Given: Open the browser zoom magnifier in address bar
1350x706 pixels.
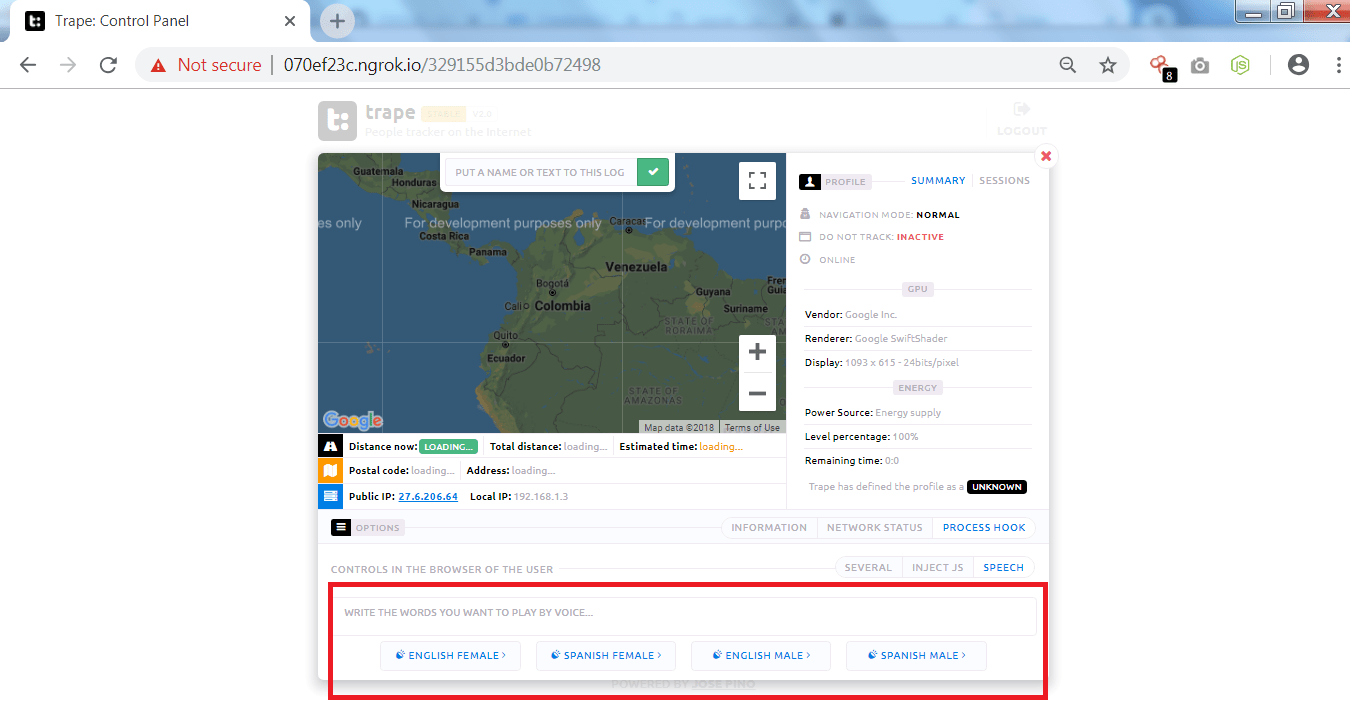Looking at the screenshot, I should pyautogui.click(x=1068, y=65).
